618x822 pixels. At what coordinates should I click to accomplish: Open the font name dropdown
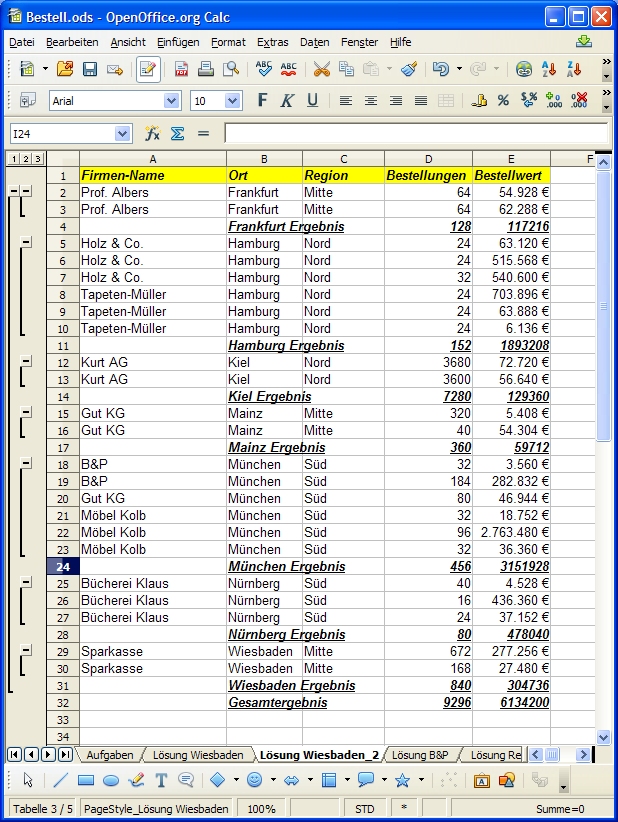click(x=171, y=101)
